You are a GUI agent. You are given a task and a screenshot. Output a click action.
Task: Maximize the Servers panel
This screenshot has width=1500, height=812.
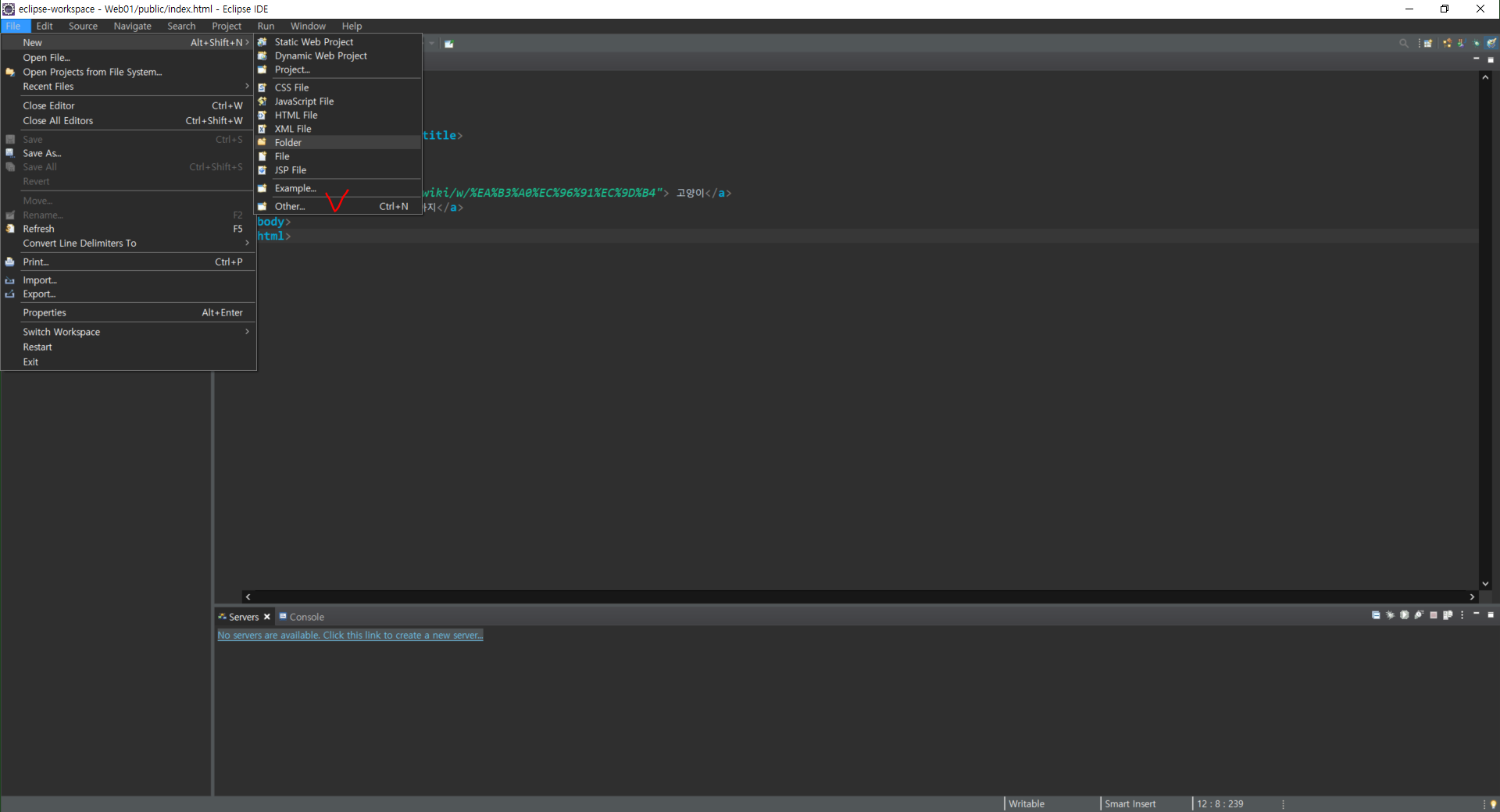[1491, 615]
